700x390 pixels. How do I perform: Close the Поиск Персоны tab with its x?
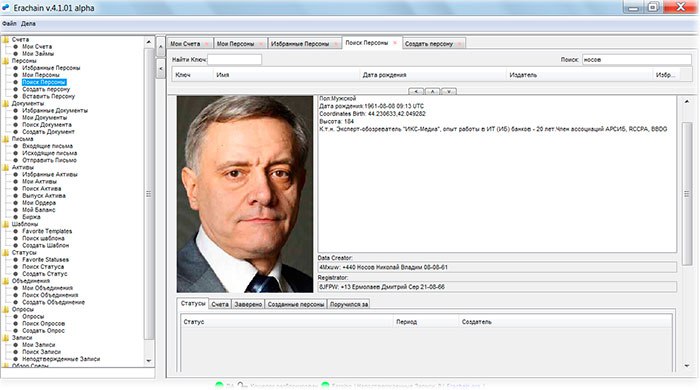[x=395, y=43]
